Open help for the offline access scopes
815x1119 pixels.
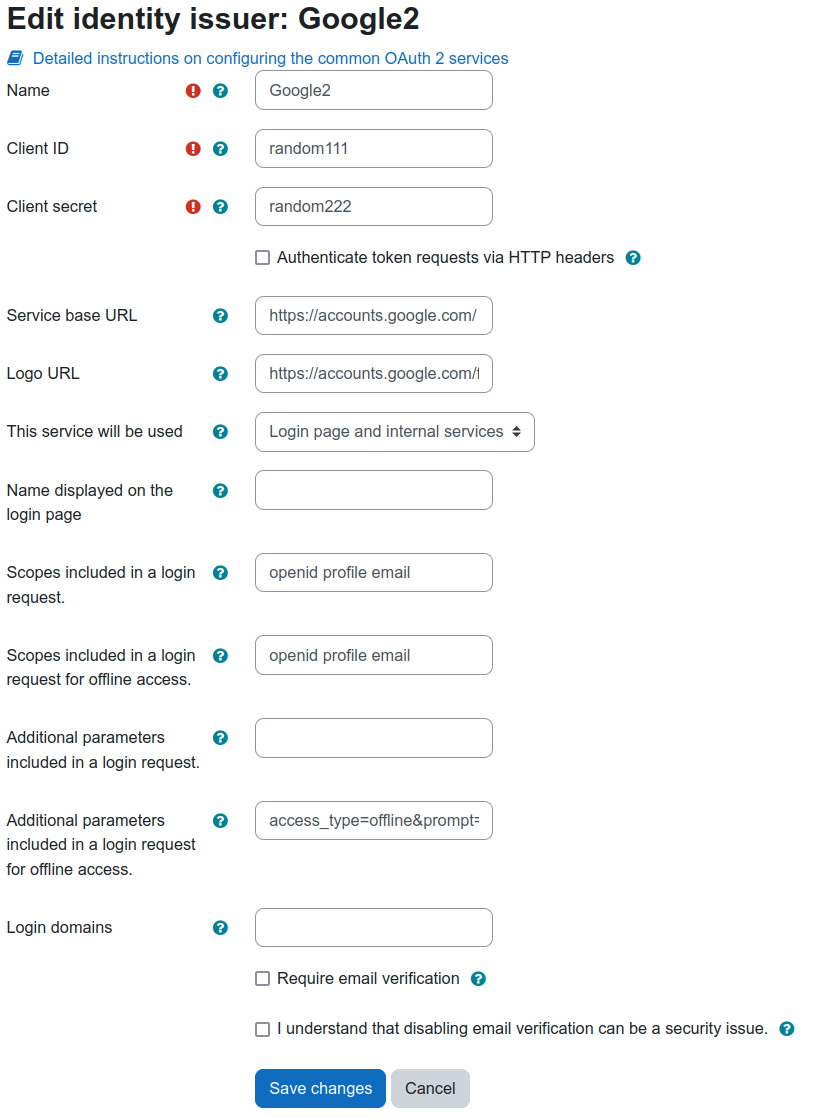click(x=221, y=655)
